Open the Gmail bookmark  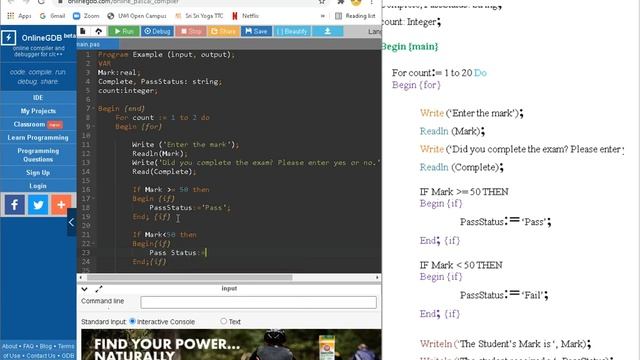coord(53,16)
